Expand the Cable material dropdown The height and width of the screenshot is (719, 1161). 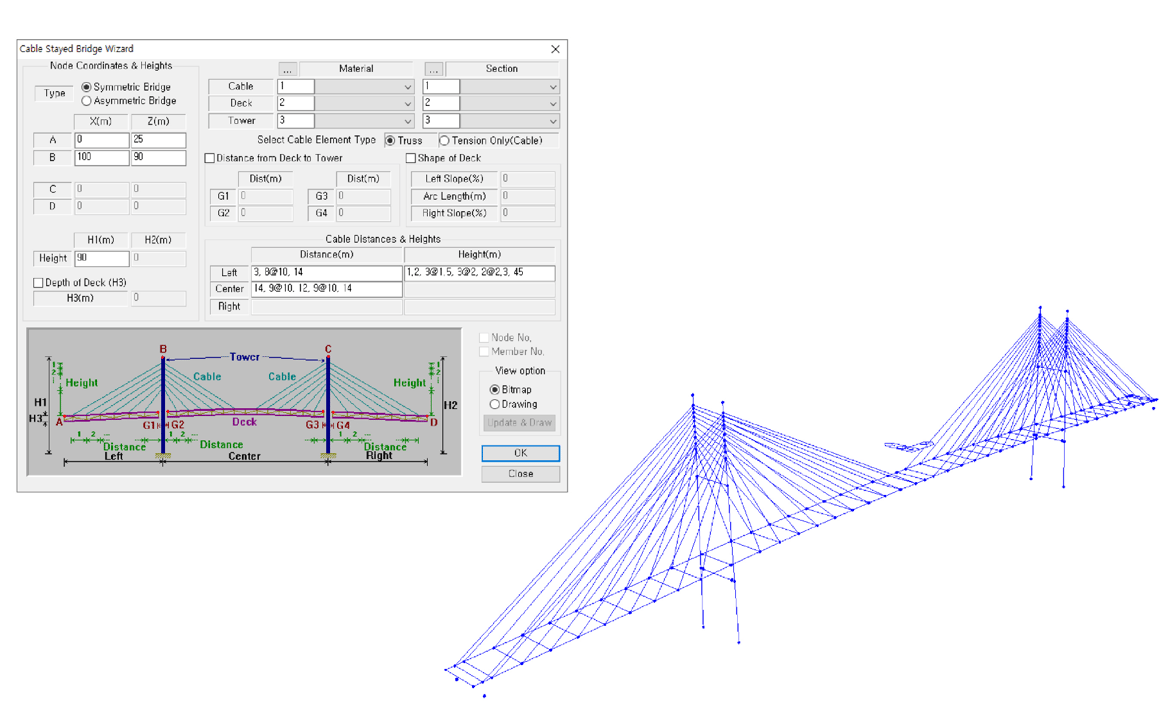coord(407,87)
